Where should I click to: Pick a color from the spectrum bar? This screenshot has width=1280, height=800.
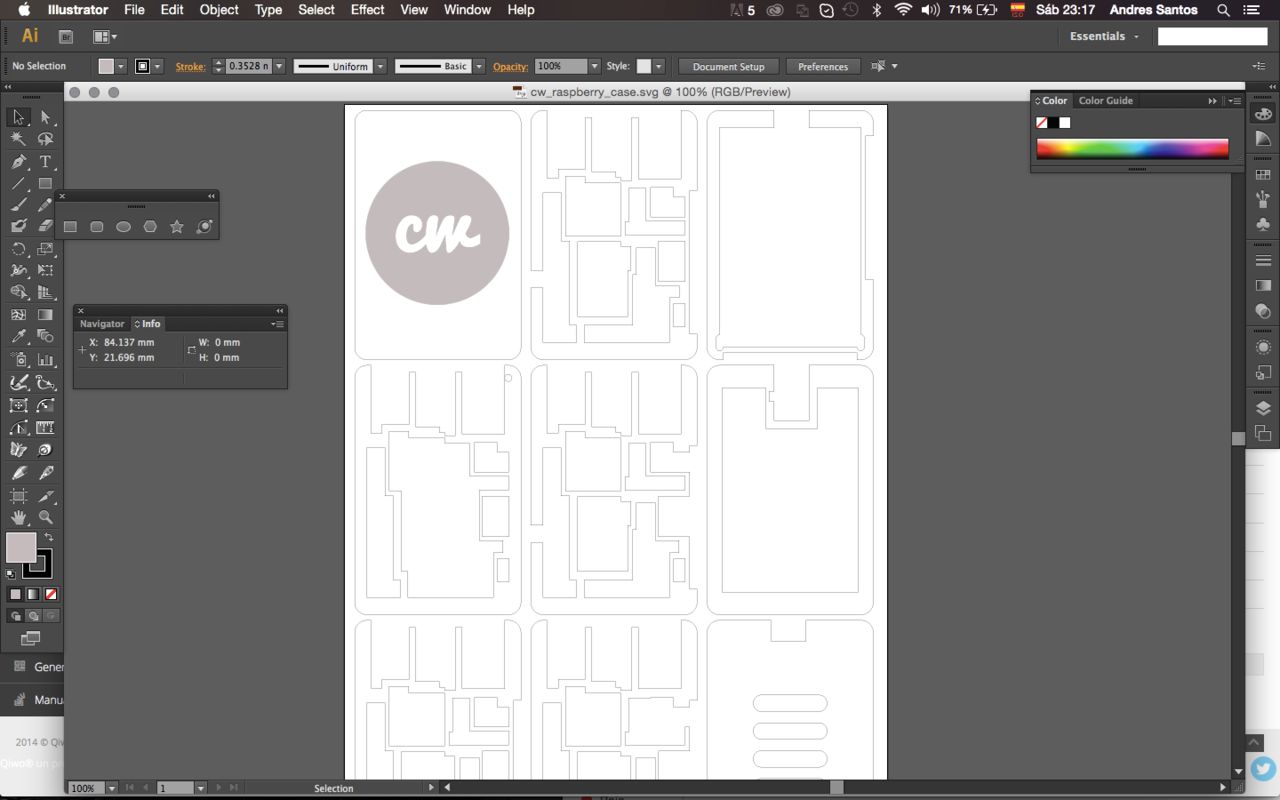(x=1132, y=149)
